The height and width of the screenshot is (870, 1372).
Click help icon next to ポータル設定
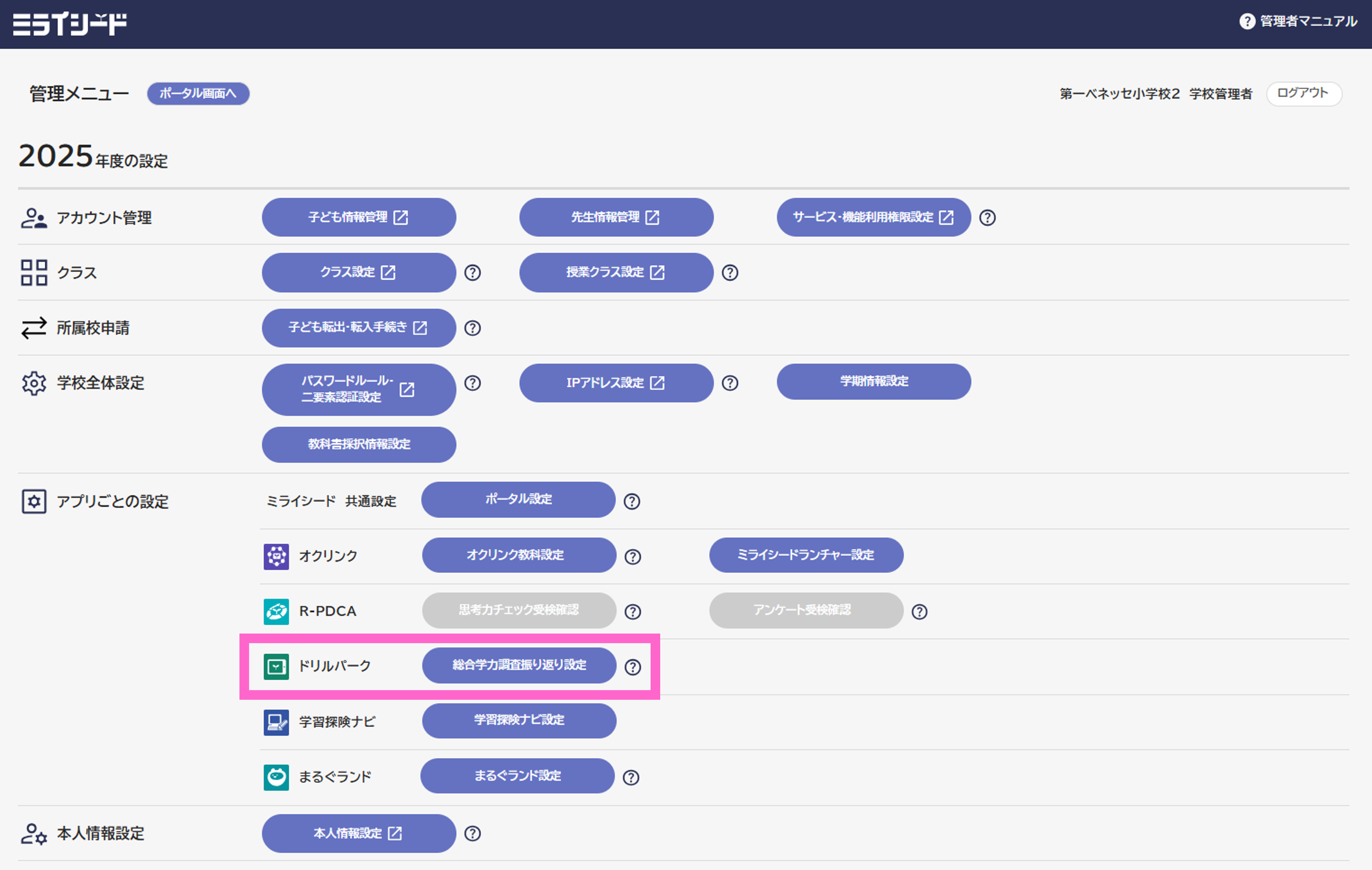coord(631,501)
